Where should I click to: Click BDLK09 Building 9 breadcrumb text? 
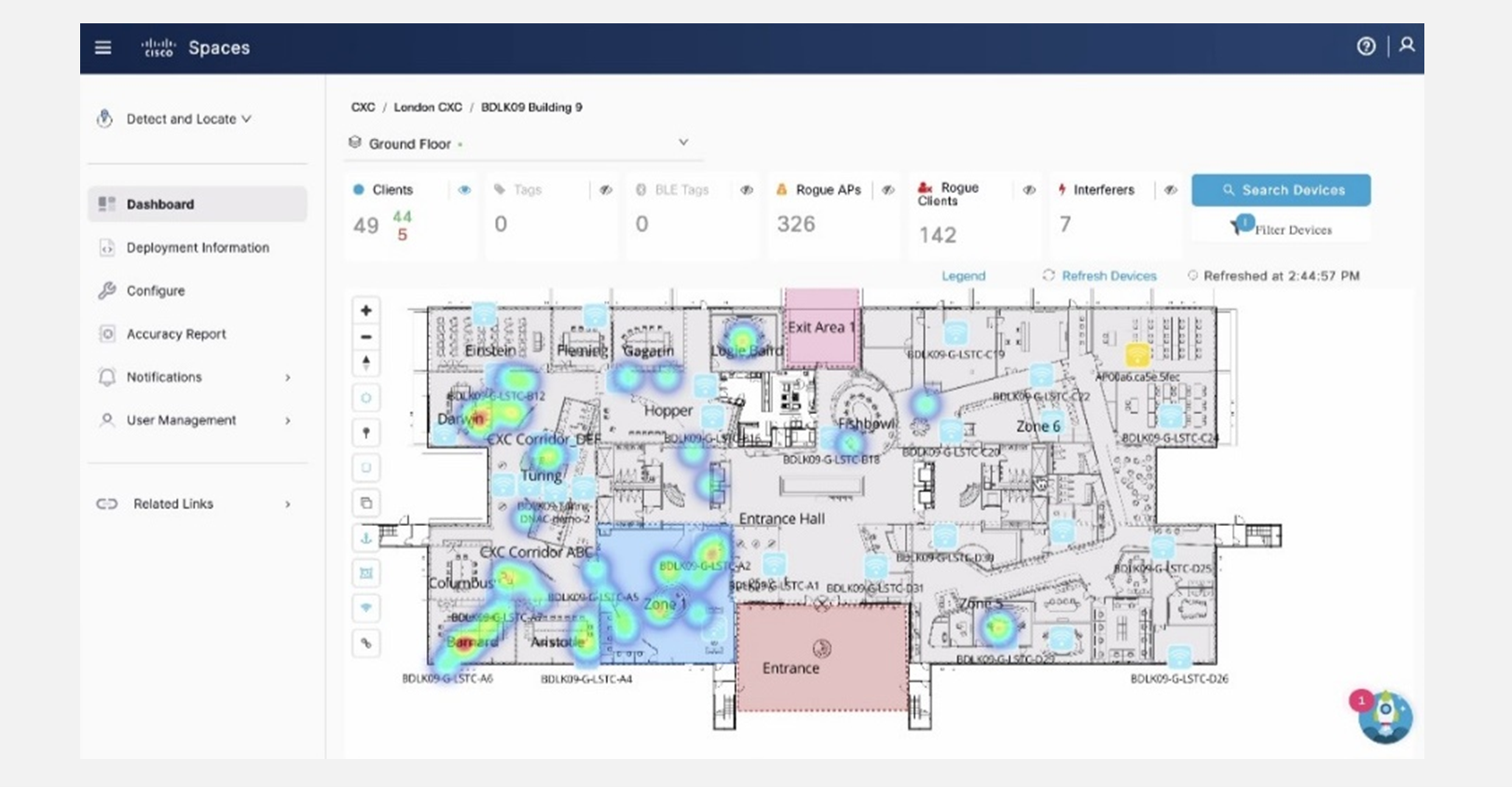[x=531, y=107]
